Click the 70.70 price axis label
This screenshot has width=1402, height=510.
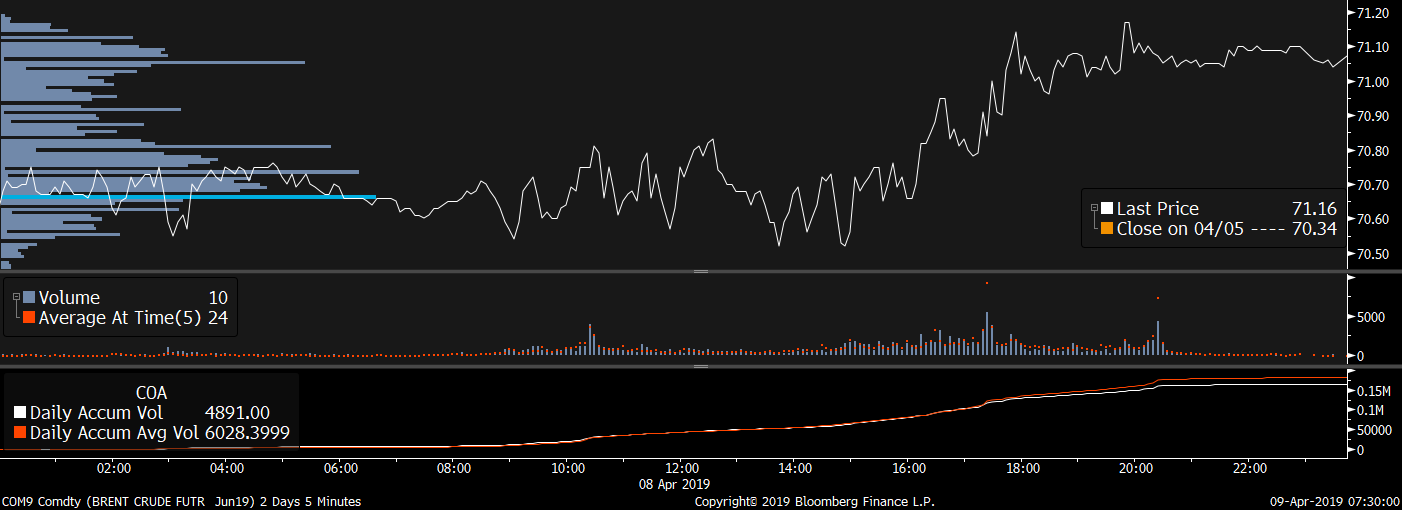click(x=1373, y=185)
